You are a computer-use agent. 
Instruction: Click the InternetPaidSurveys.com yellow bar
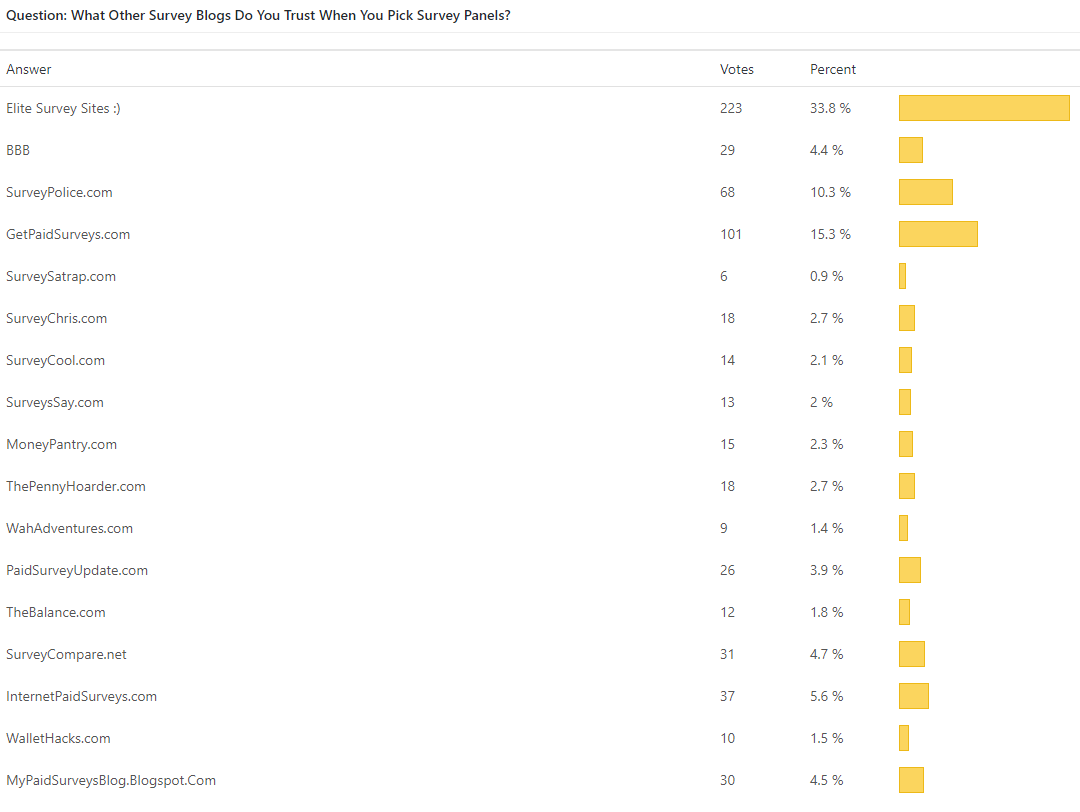[x=914, y=696]
